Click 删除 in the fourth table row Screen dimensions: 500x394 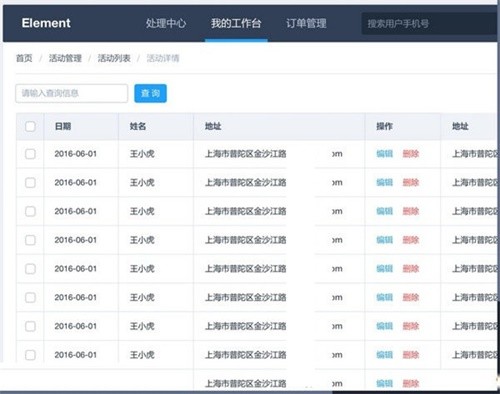[411, 240]
